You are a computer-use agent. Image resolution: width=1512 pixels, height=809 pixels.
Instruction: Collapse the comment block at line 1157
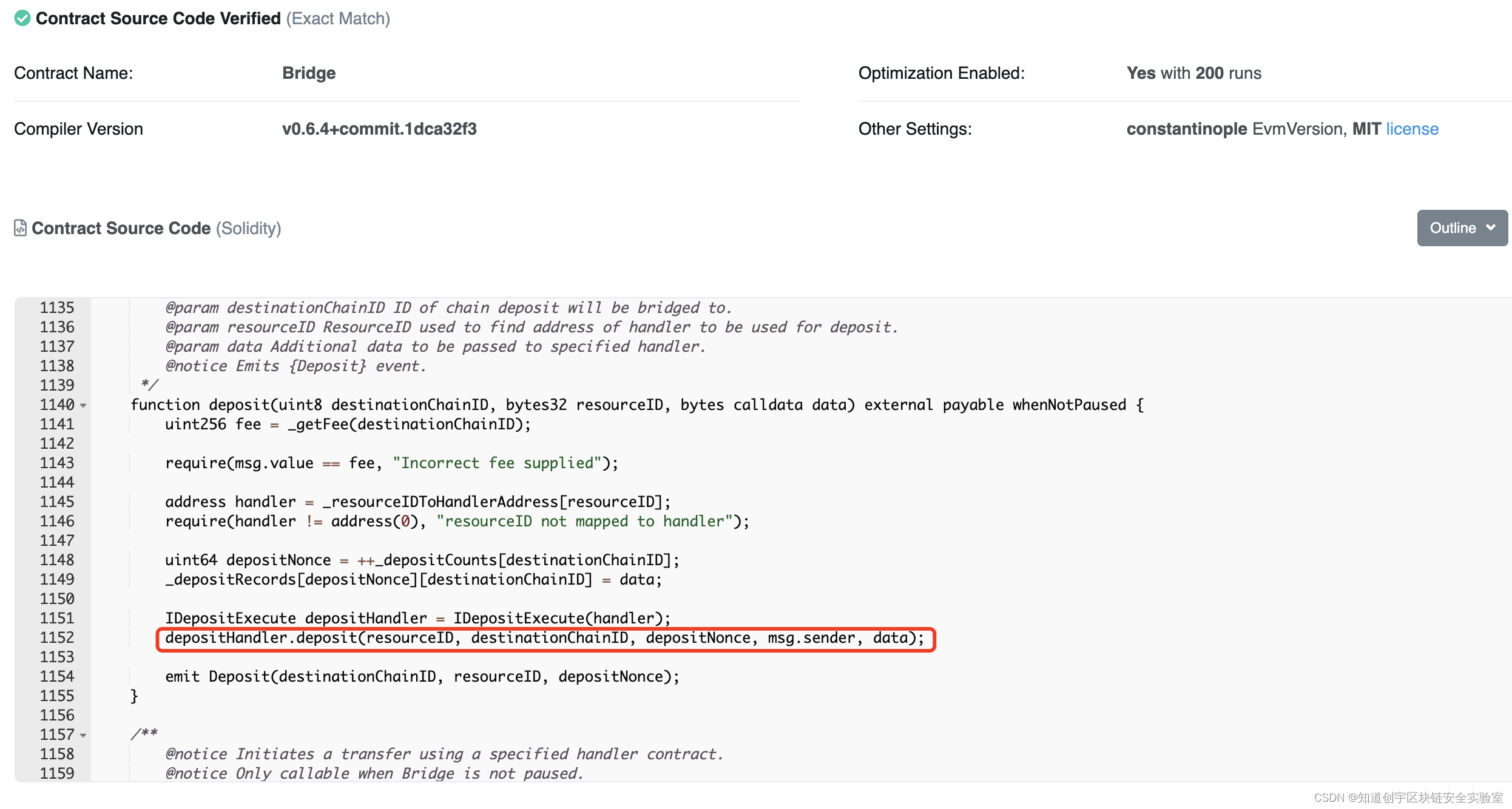coord(83,735)
